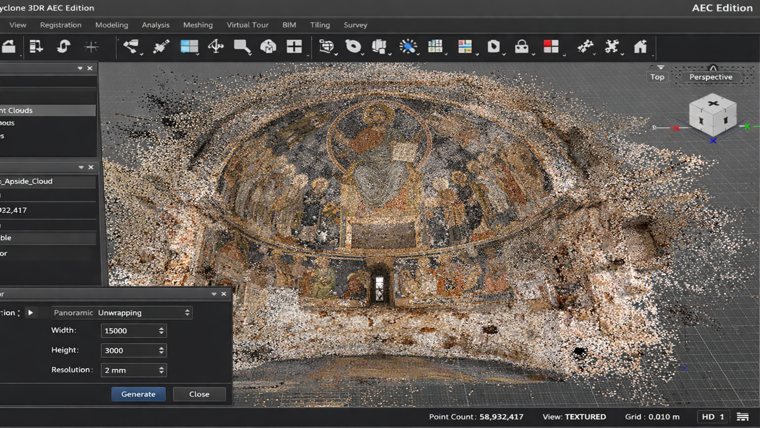Click the house home toolbar icon
The height and width of the screenshot is (428, 760).
point(640,47)
